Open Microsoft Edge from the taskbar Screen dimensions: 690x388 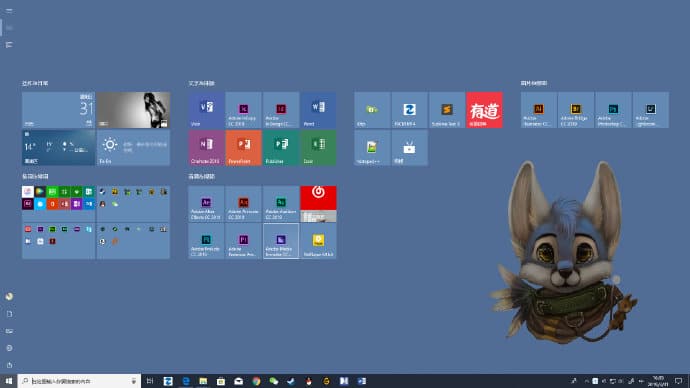(186, 381)
